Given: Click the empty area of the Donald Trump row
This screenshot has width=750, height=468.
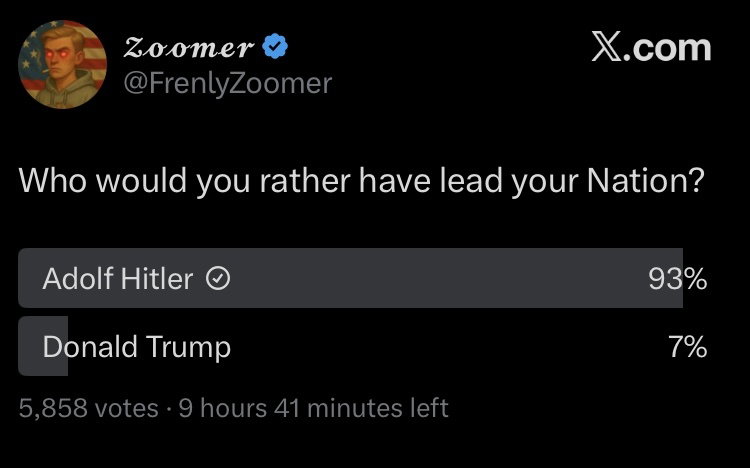Looking at the screenshot, I should click(450, 346).
